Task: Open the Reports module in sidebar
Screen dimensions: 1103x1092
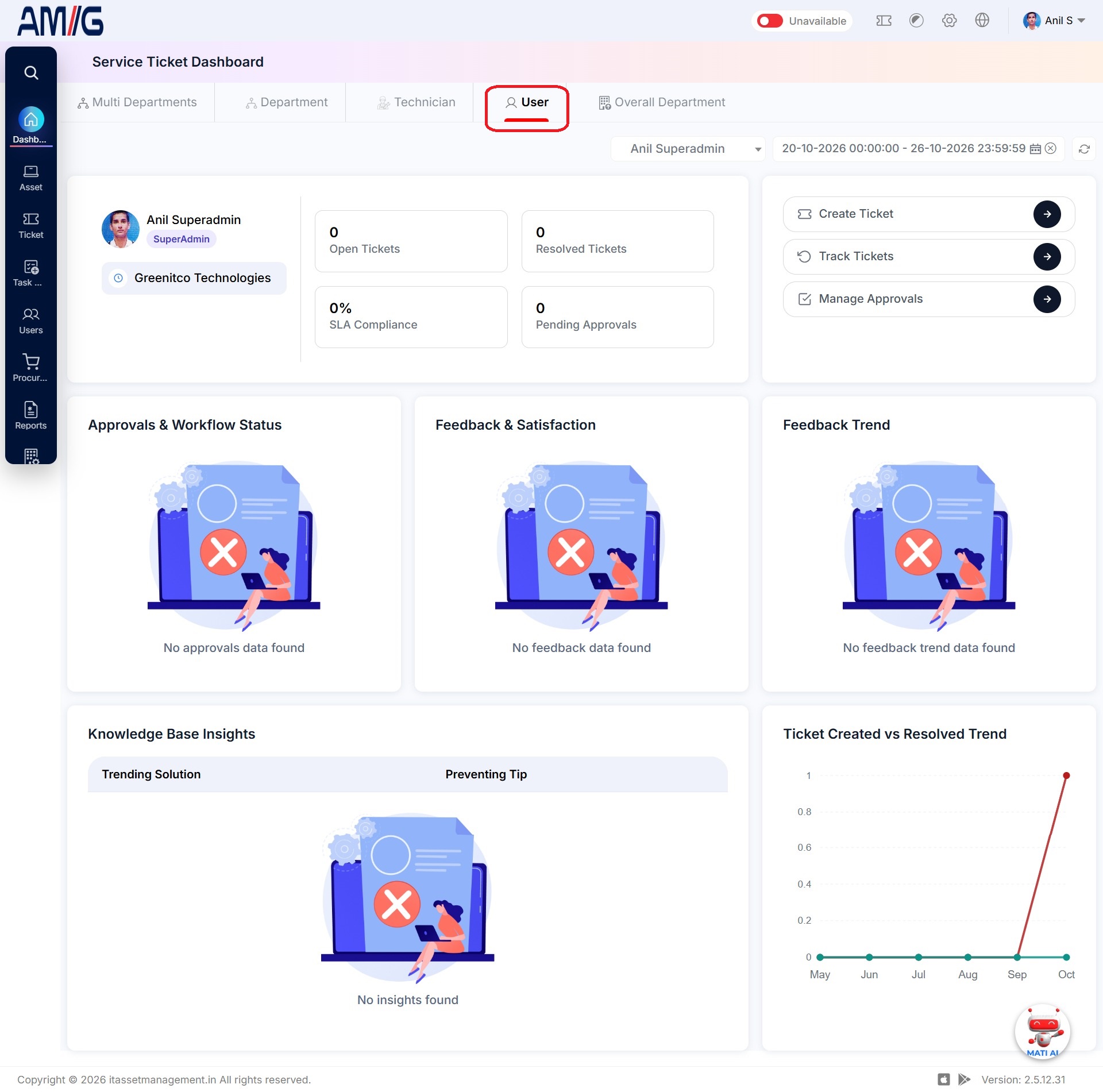Action: [x=31, y=416]
